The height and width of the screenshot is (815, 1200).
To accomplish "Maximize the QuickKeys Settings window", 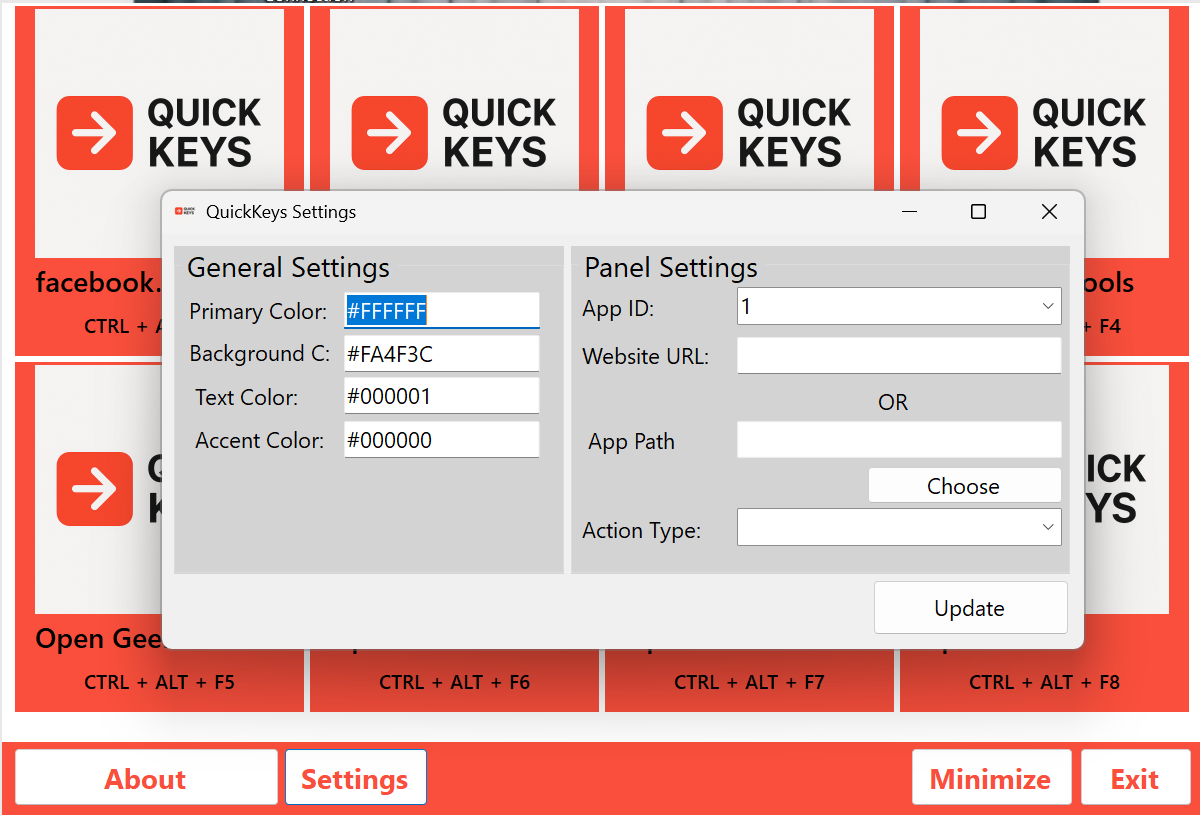I will pyautogui.click(x=979, y=212).
